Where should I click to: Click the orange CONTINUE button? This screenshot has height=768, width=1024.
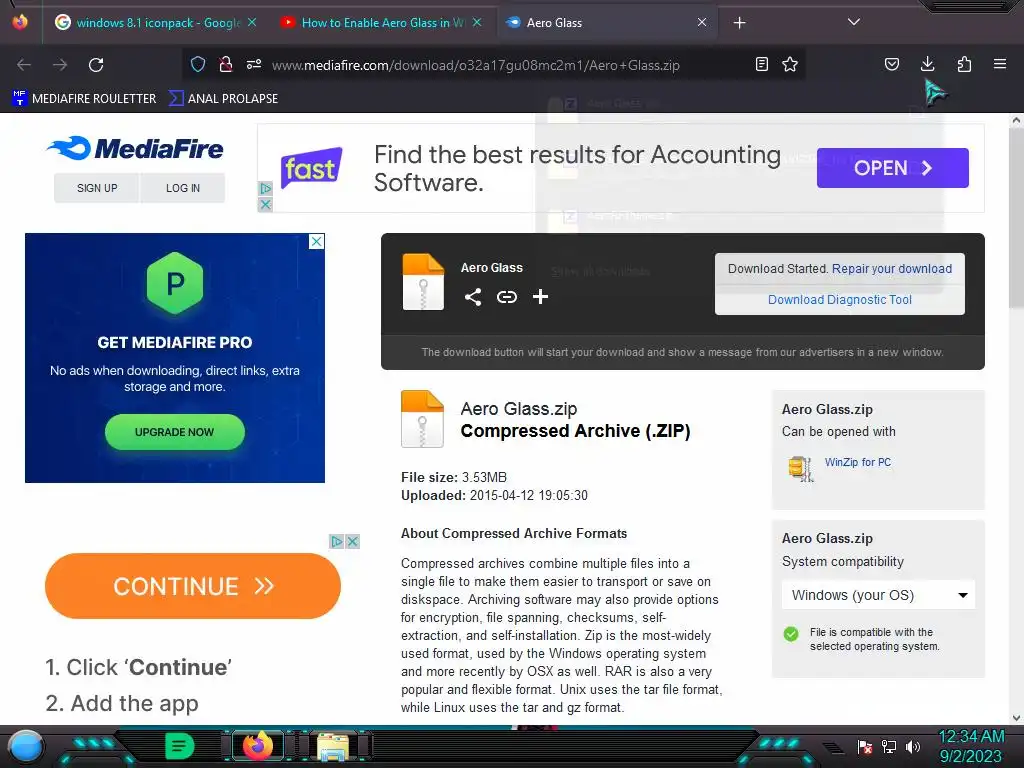193,586
